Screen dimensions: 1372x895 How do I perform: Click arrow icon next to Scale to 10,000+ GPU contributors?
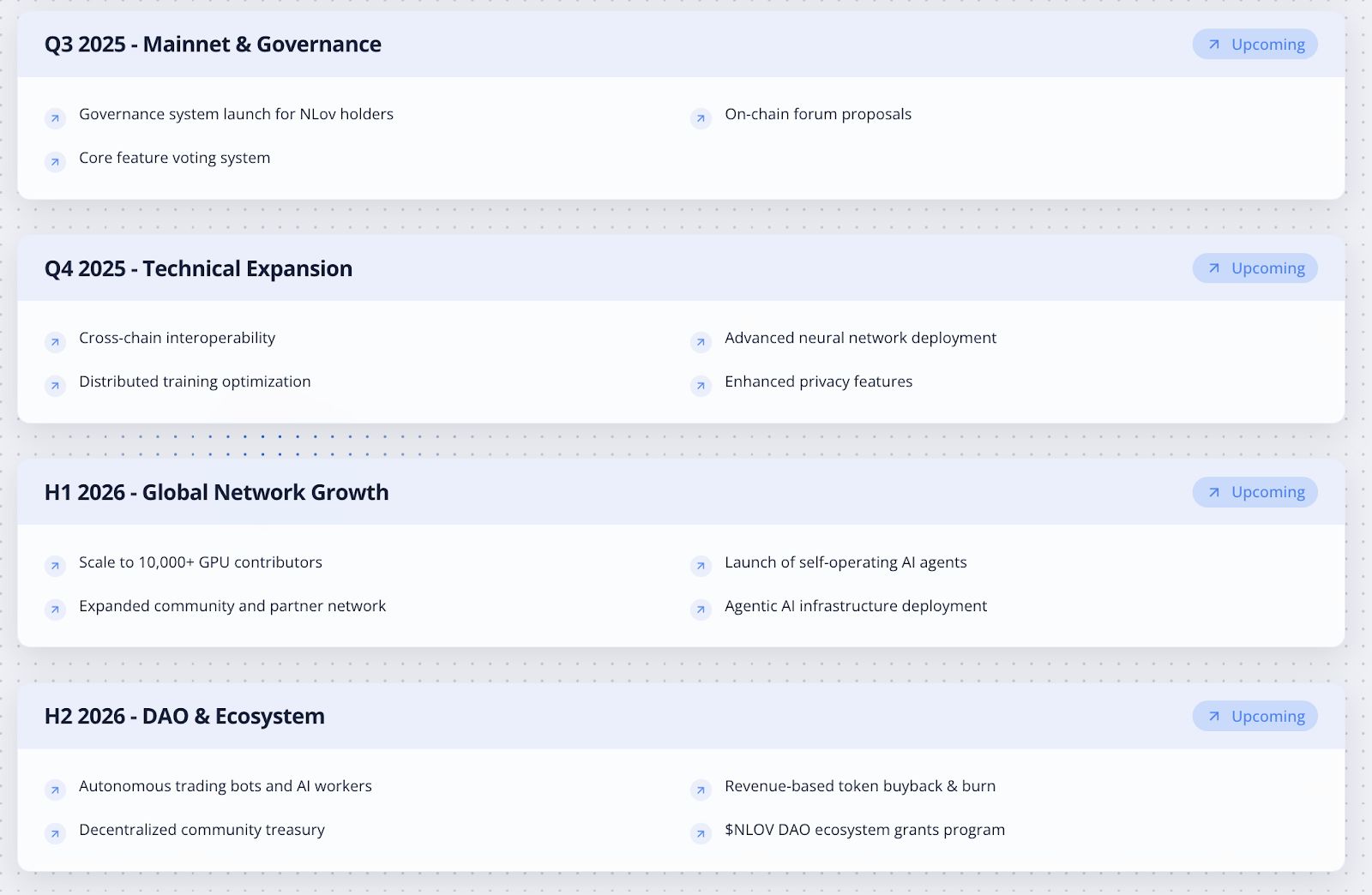pyautogui.click(x=55, y=566)
